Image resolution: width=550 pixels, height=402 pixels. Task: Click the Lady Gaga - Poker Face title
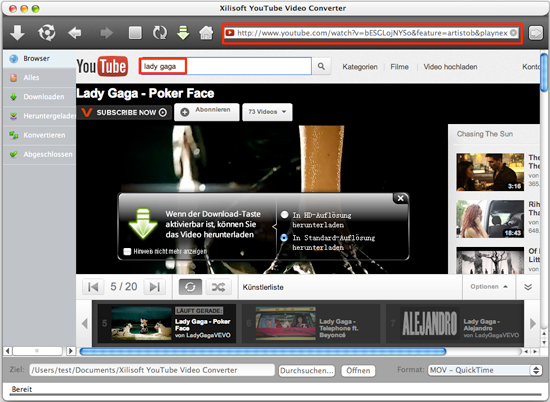145,93
